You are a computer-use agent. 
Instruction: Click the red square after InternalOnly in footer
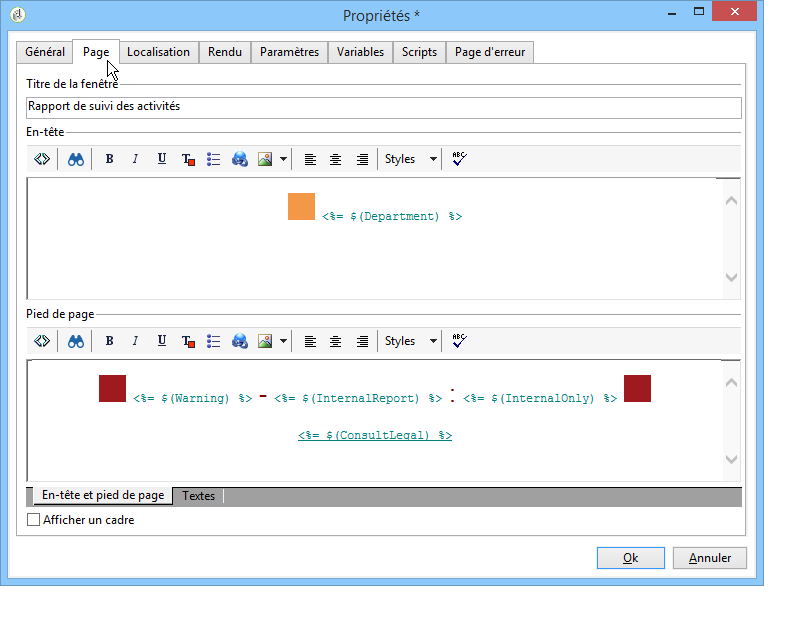coord(637,388)
